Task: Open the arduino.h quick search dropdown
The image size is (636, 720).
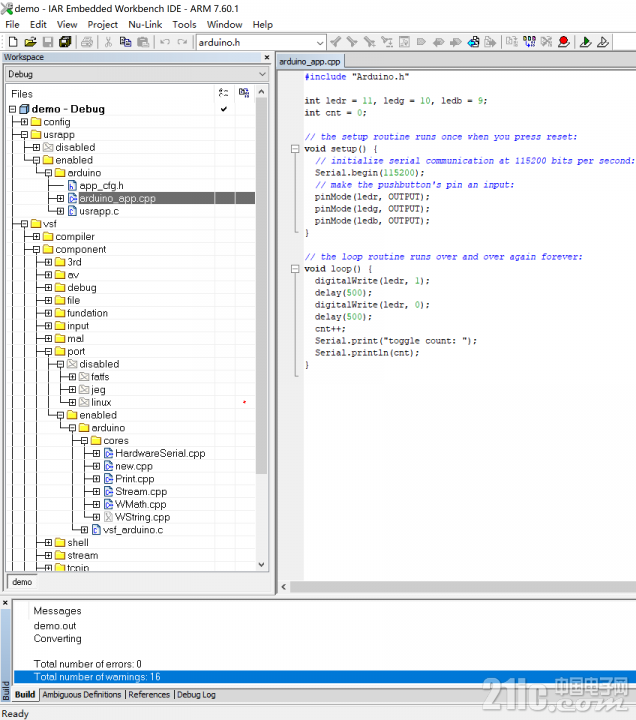Action: (x=320, y=43)
